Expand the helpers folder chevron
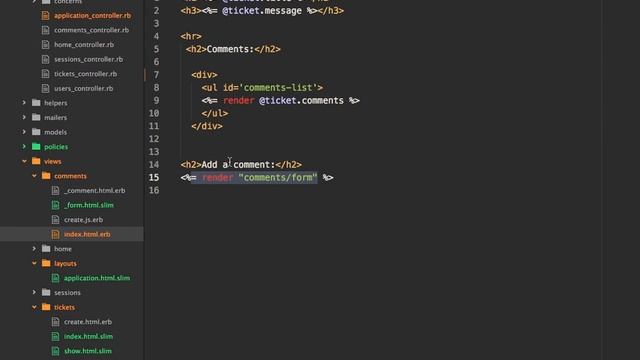640x360 pixels. [x=24, y=103]
